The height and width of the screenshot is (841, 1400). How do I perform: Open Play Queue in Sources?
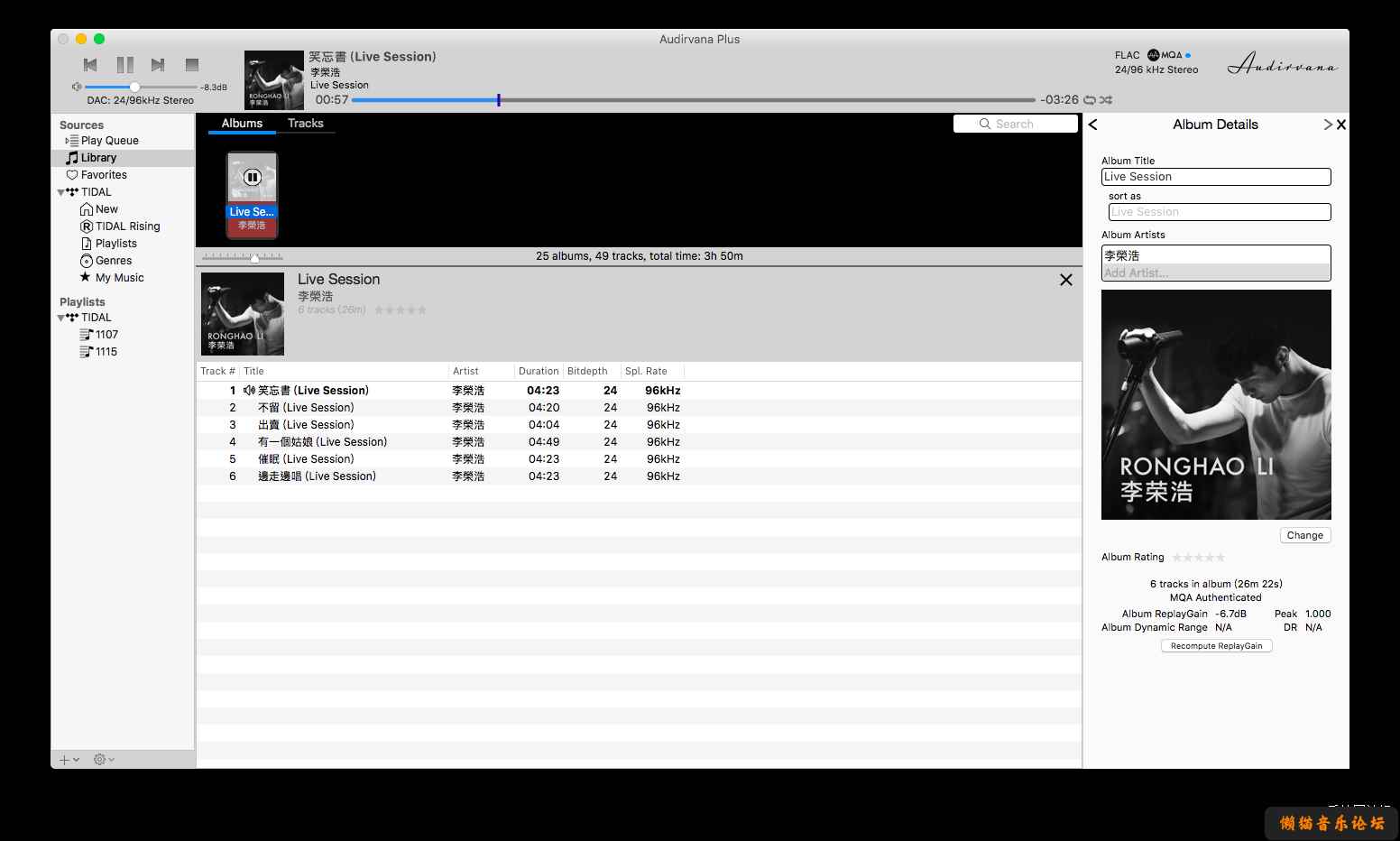(x=110, y=141)
